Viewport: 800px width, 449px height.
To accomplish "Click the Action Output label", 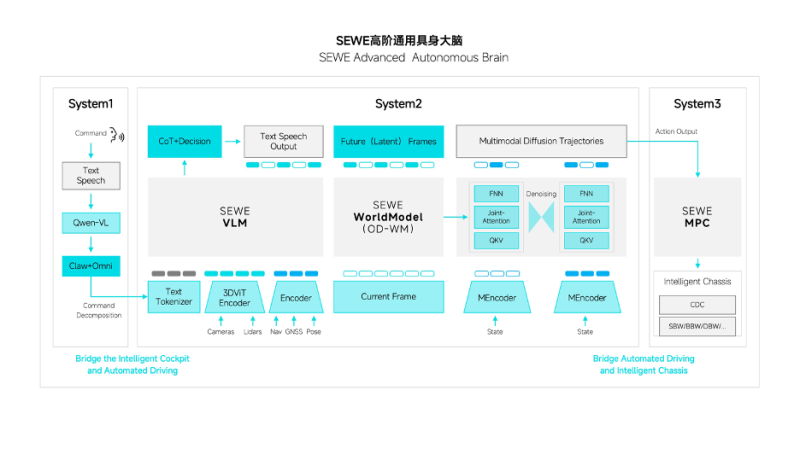I will pyautogui.click(x=676, y=131).
